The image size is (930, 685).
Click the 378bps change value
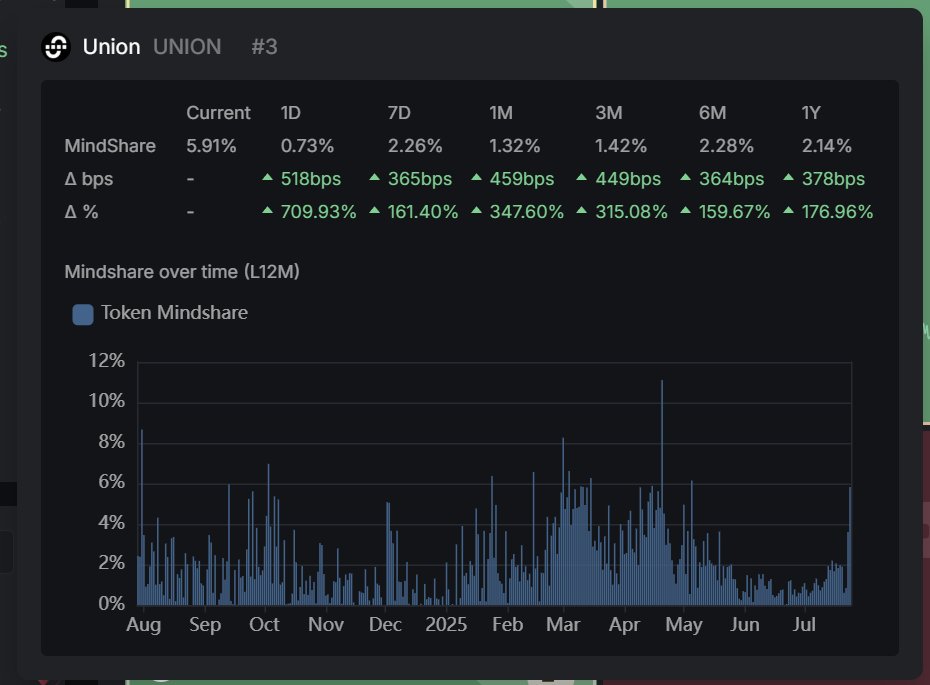tap(833, 179)
